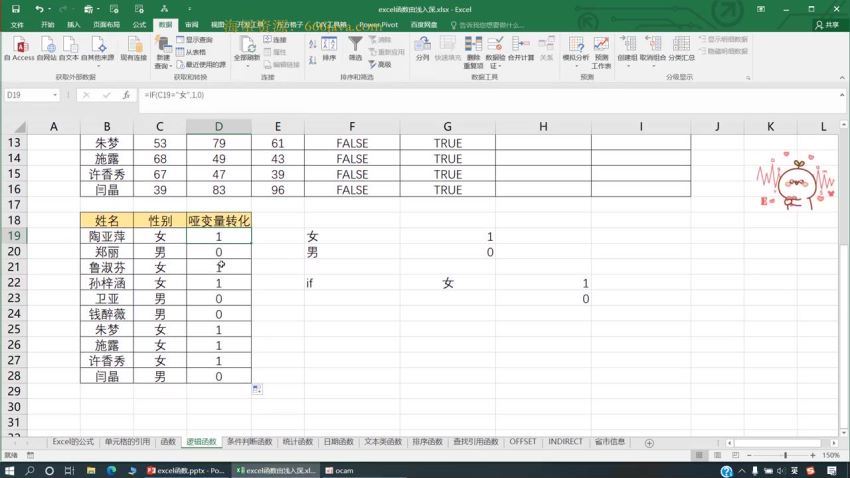Viewport: 850px width, 478px height.
Task: Open the auto fill options button below D28
Action: point(257,389)
